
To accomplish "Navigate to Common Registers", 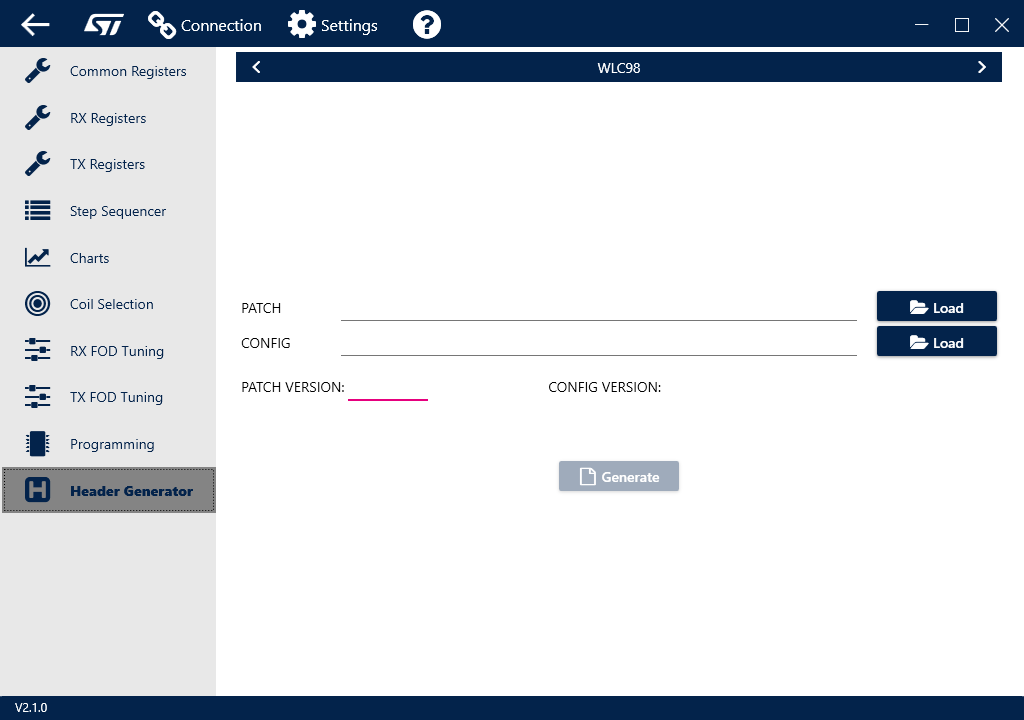I will coord(36,70).
